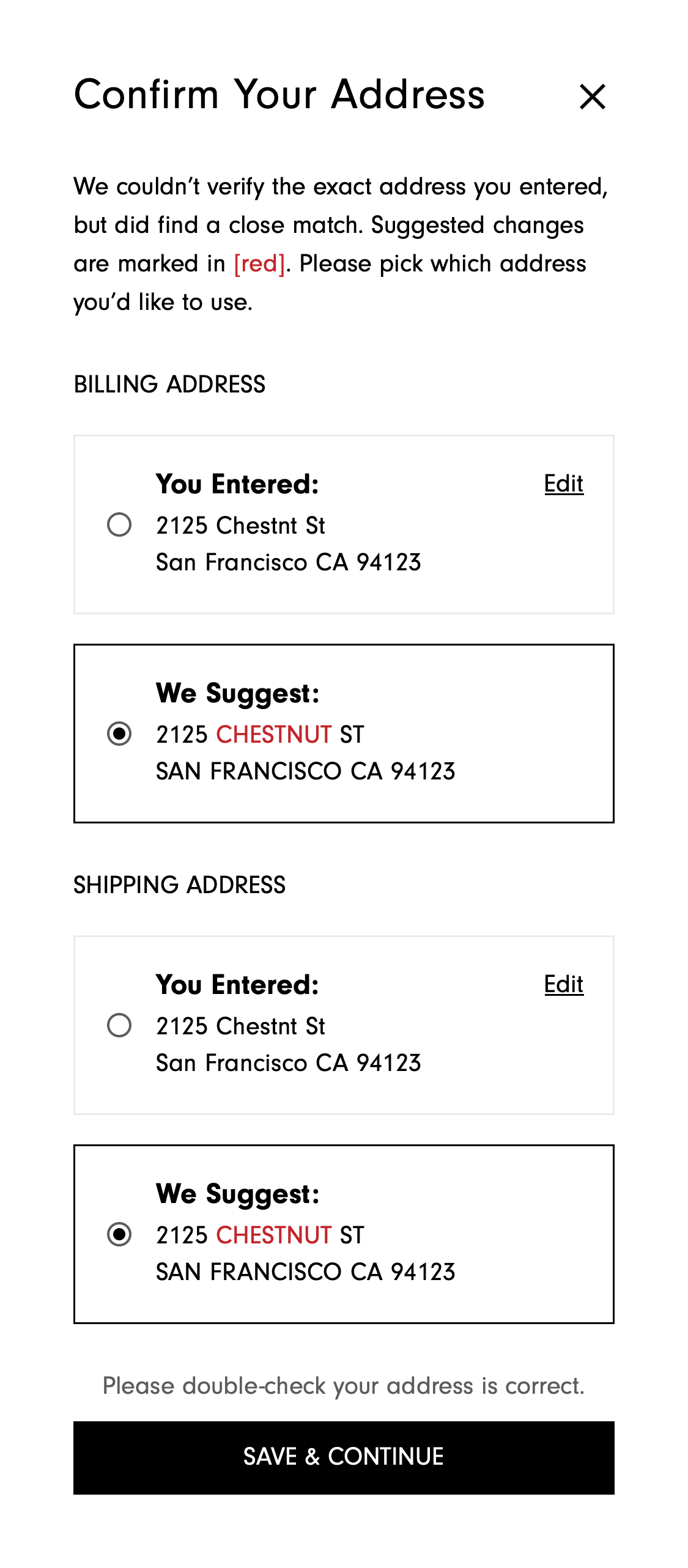Close the Confirm Your Address dialog
The height and width of the screenshot is (1568, 688).
tap(592, 97)
